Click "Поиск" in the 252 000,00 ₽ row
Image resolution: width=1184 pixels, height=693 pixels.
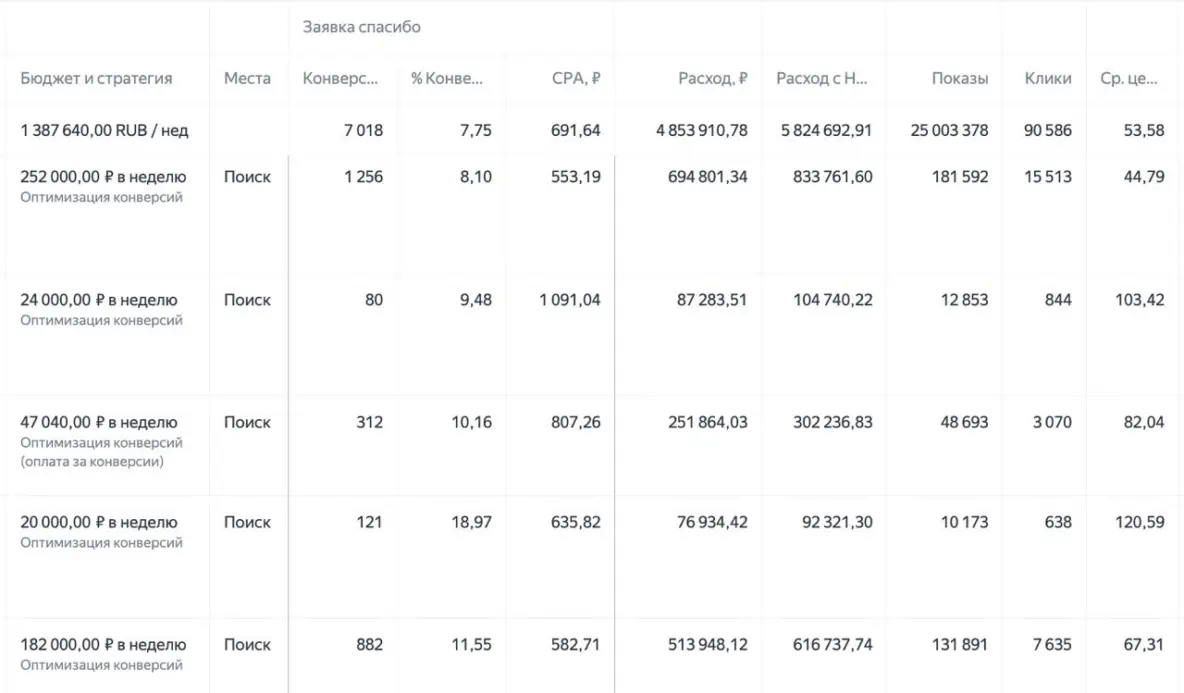(x=247, y=177)
